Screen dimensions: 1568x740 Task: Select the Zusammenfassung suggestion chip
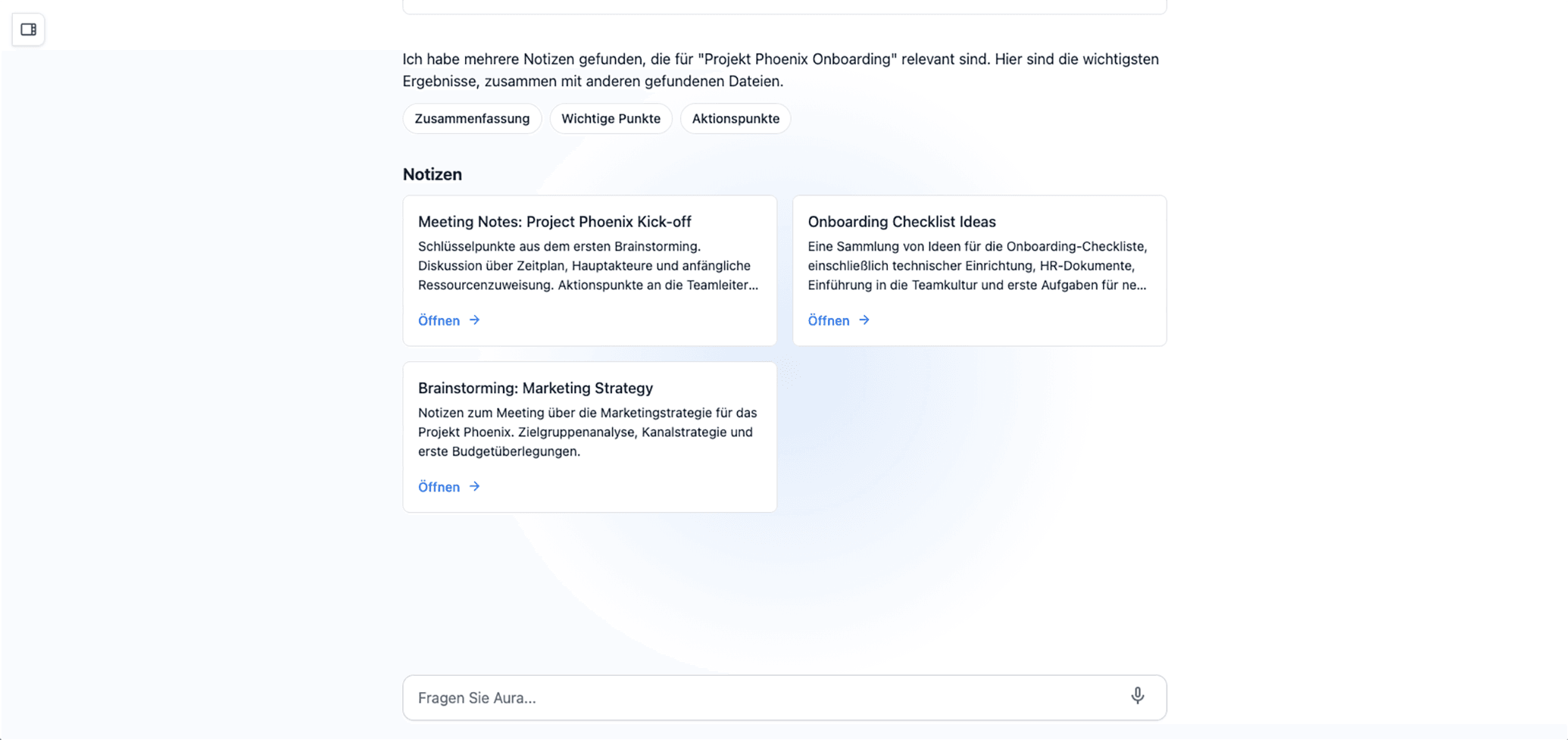tap(471, 118)
